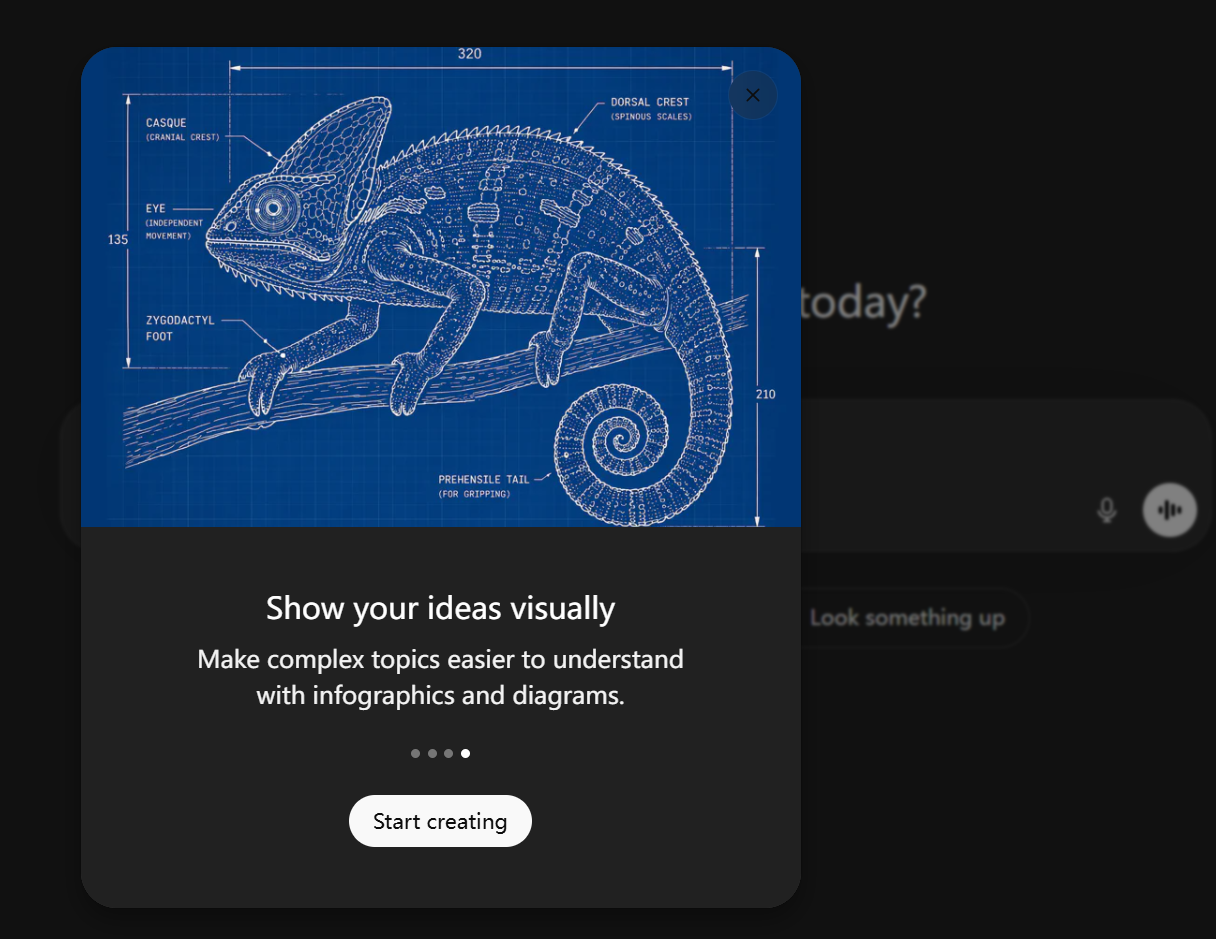Close the Show your ideas visually dialog
The width and height of the screenshot is (1216, 939).
[x=753, y=95]
